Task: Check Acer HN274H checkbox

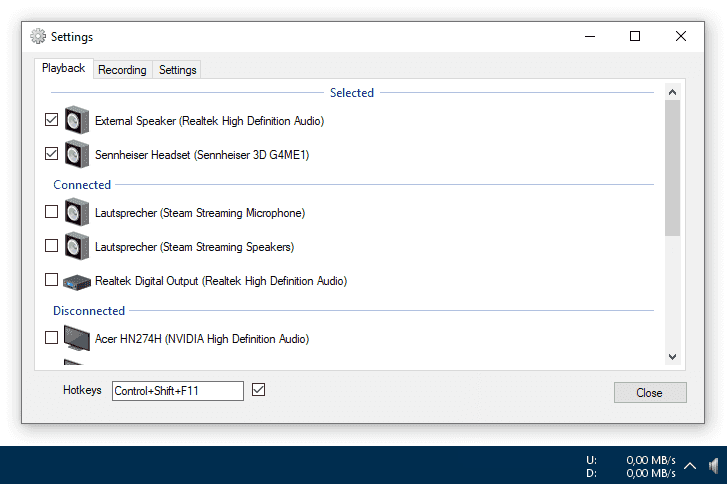Action: [x=51, y=338]
